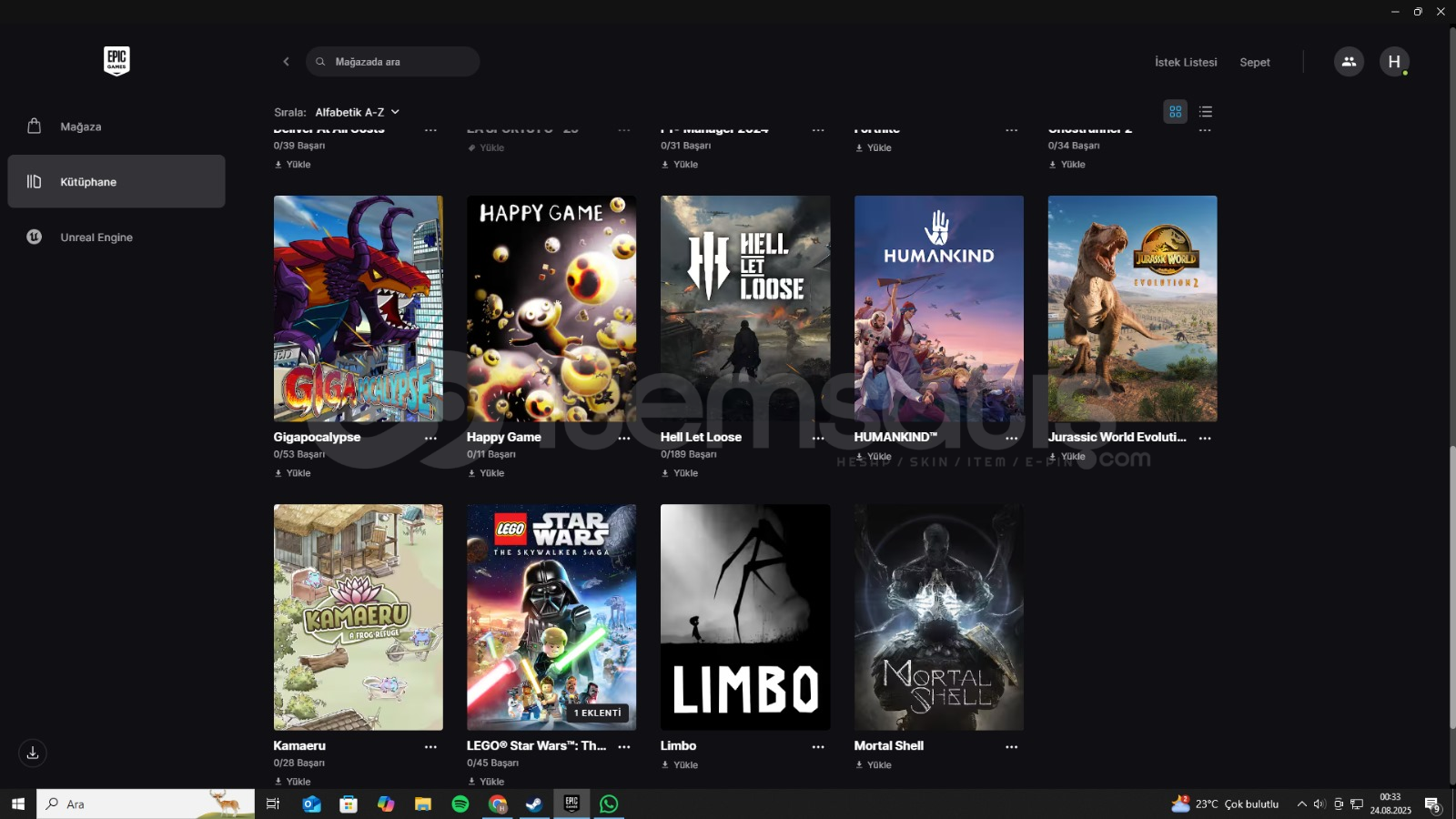Expand the Alfabetik A-Z sort dropdown
The height and width of the screenshot is (819, 1456).
[x=357, y=112]
